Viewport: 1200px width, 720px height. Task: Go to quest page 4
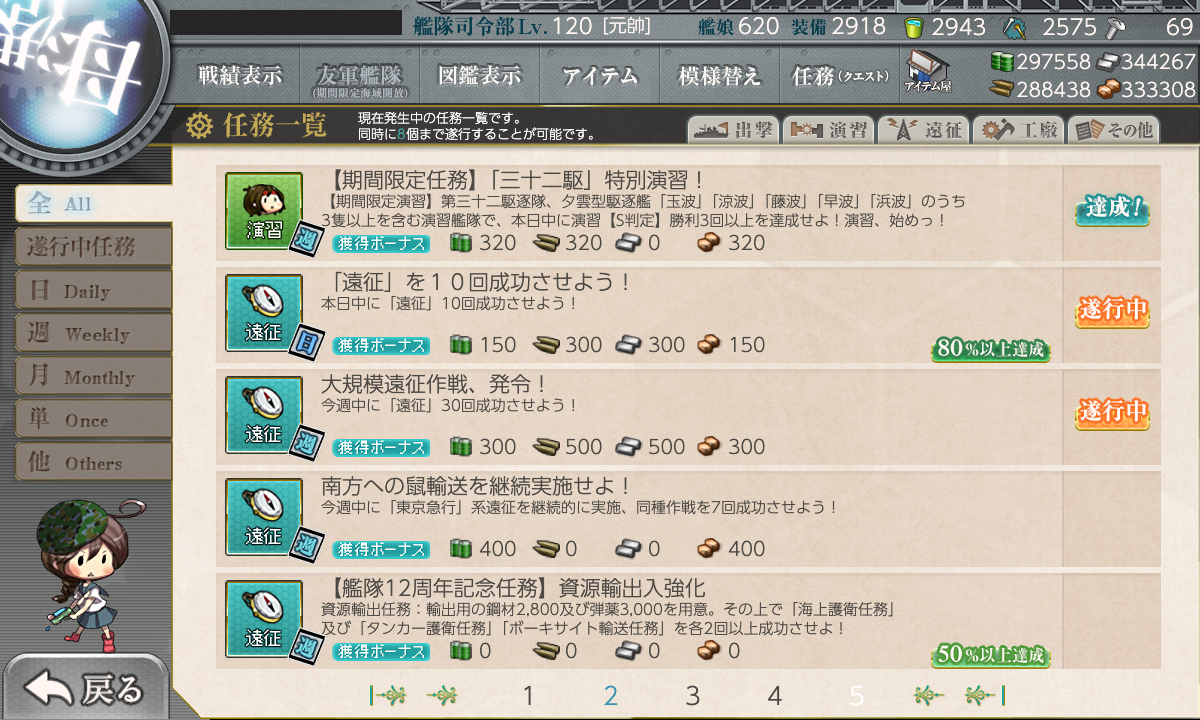pyautogui.click(x=774, y=696)
